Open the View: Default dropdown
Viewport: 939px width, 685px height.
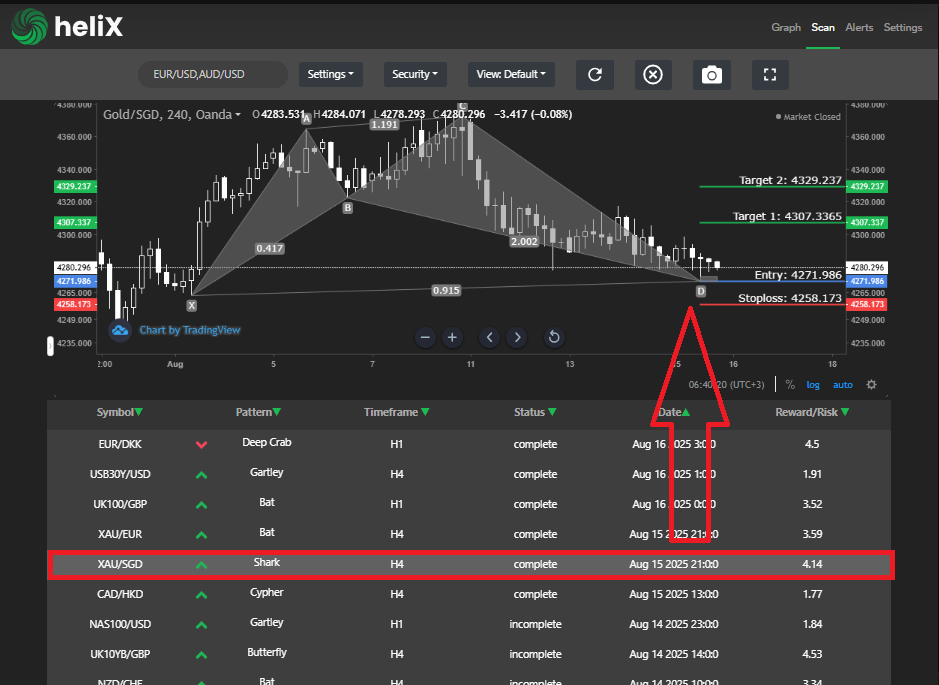click(510, 74)
